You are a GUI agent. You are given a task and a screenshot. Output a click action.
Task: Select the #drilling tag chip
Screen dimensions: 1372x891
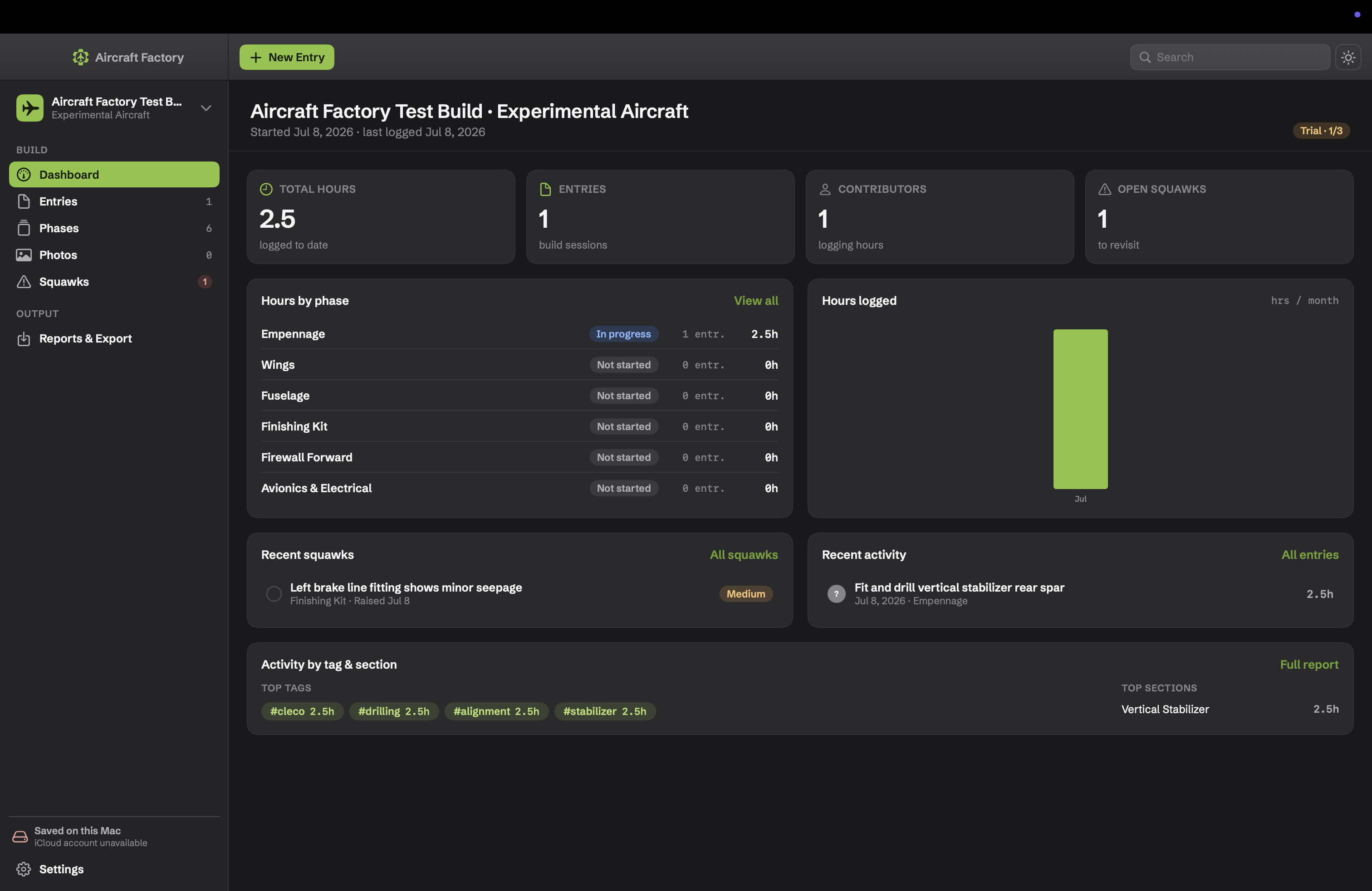[x=394, y=711]
